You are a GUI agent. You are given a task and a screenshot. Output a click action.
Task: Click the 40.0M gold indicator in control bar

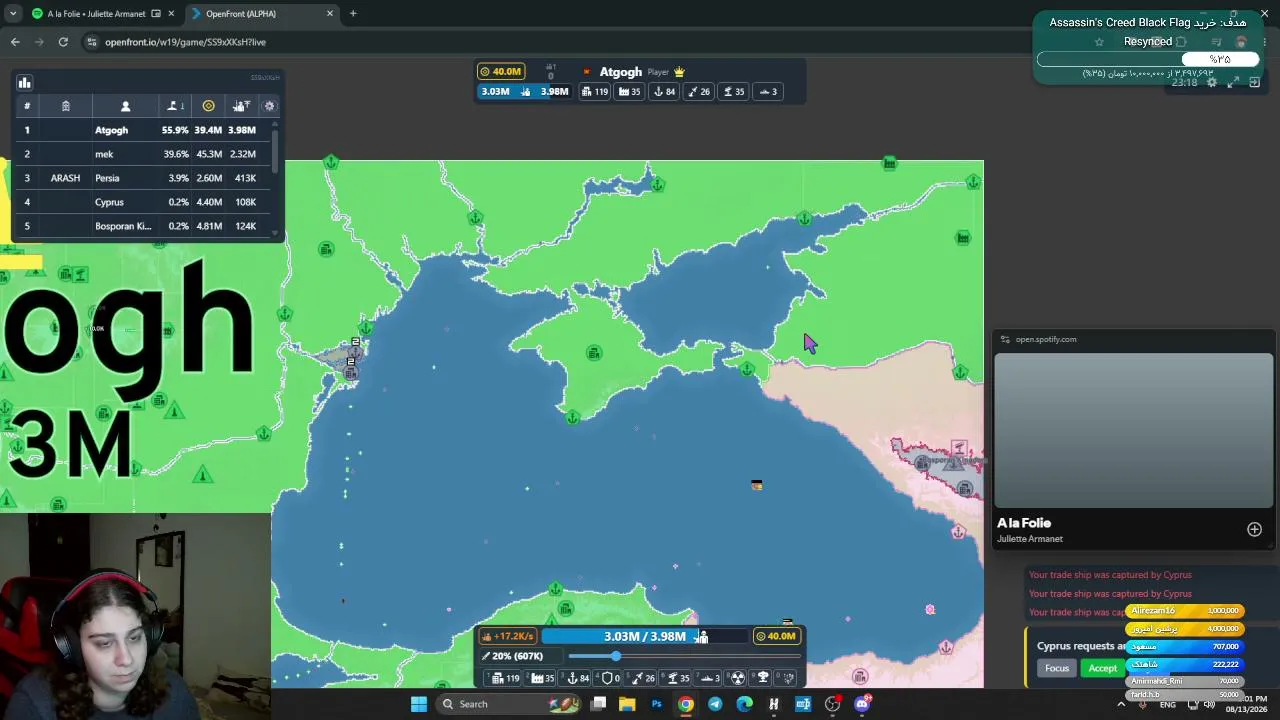[x=776, y=636]
